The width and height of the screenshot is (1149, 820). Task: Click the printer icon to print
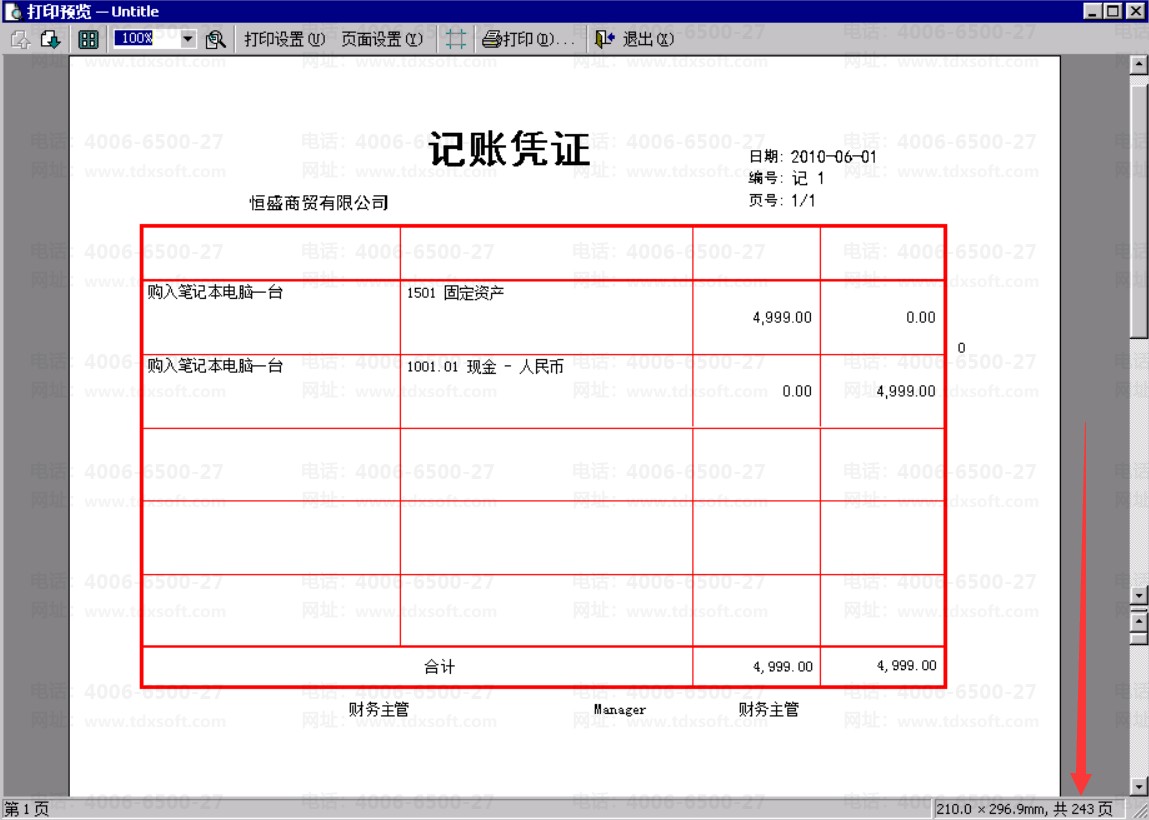[491, 40]
